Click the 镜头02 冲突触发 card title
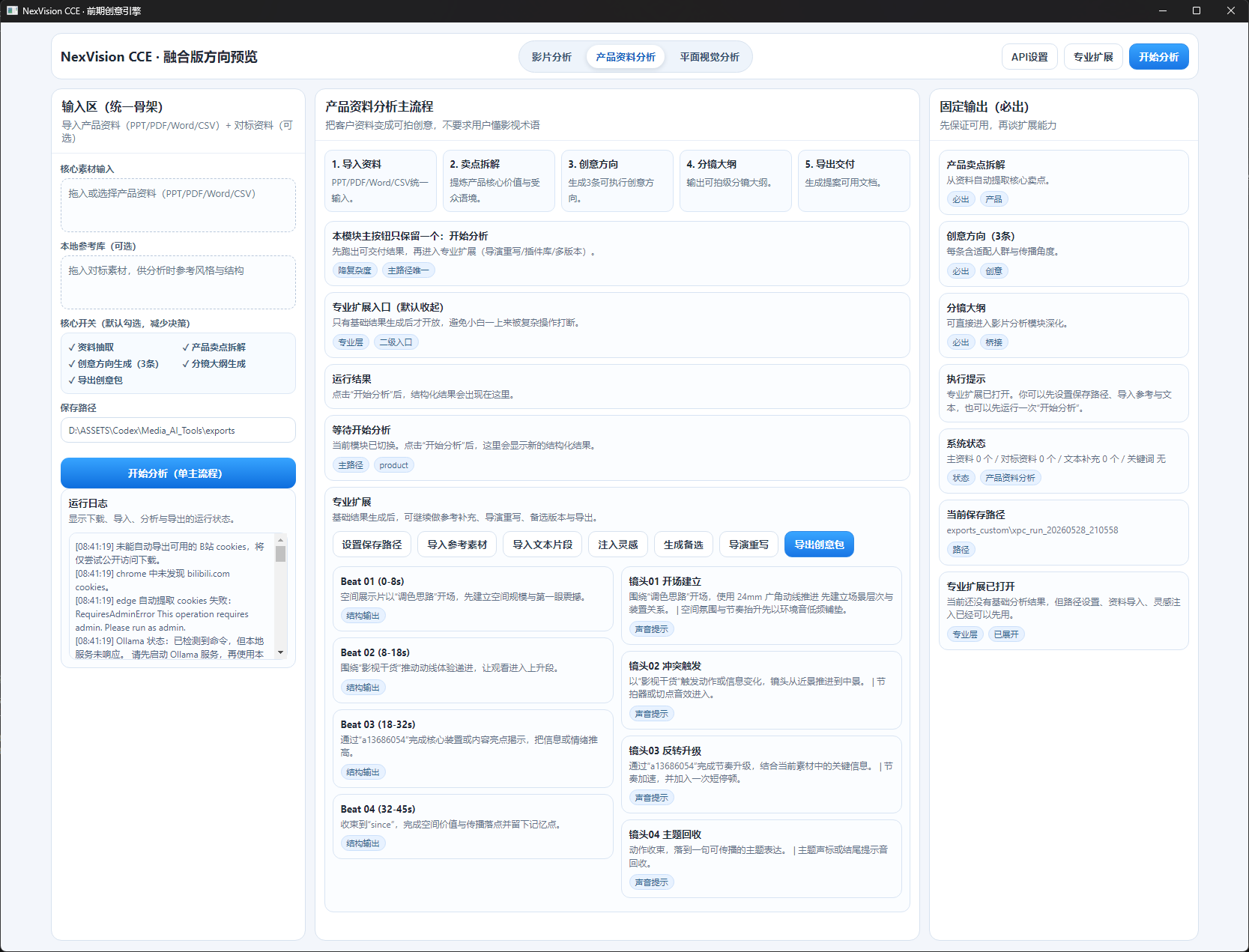 point(665,667)
